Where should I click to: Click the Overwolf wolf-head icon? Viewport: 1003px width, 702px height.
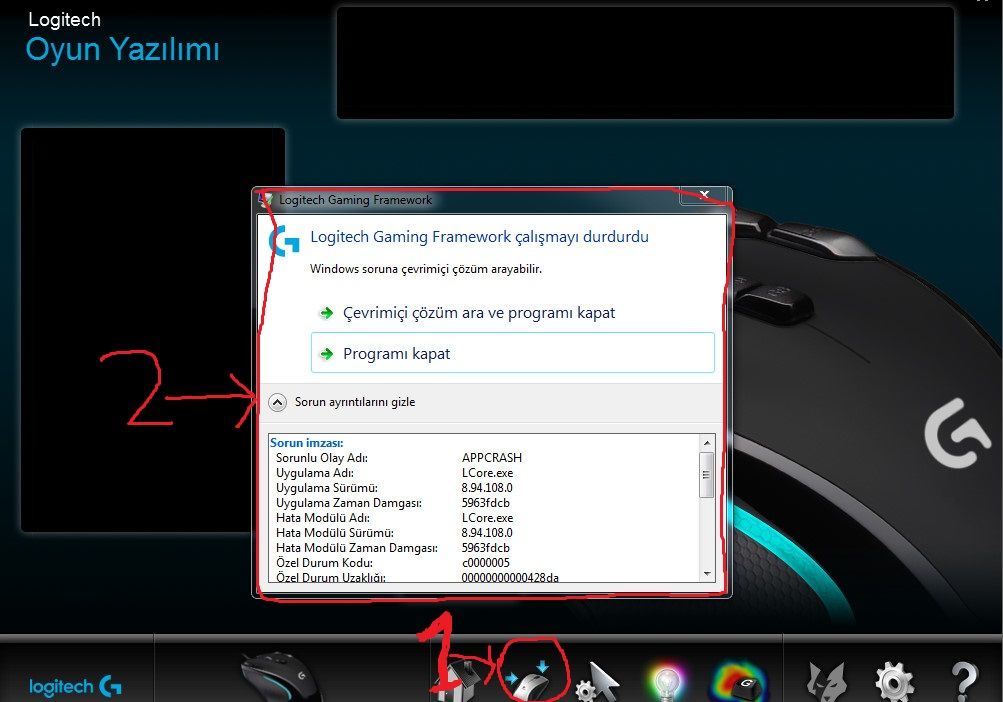(826, 682)
